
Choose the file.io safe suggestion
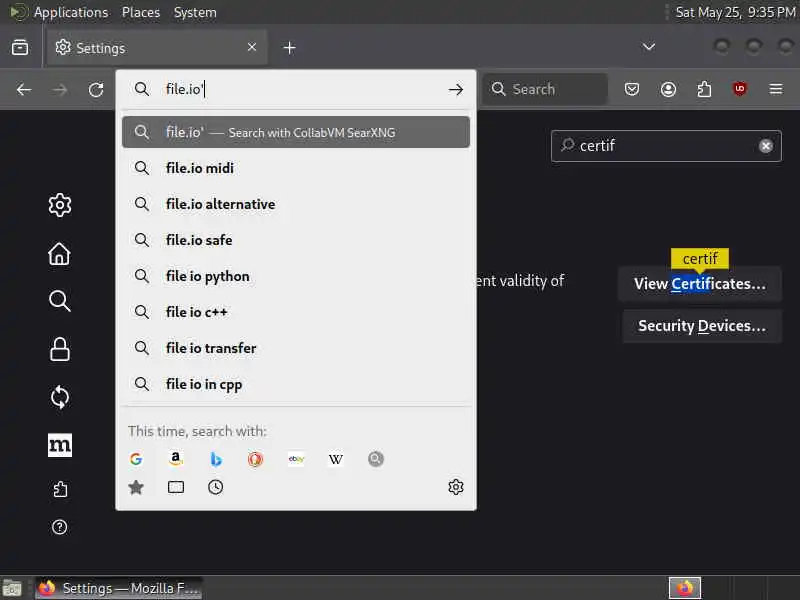pyautogui.click(x=296, y=240)
